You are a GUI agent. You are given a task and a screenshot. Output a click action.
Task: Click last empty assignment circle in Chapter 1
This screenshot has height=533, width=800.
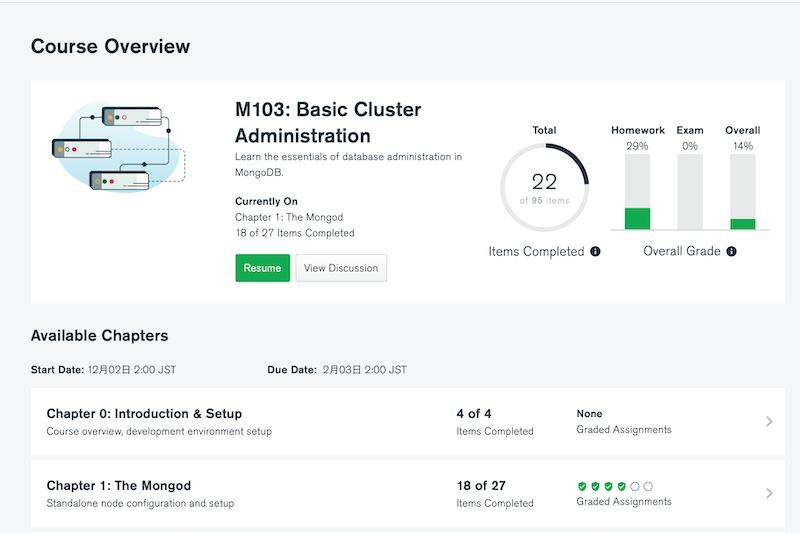[x=648, y=486]
